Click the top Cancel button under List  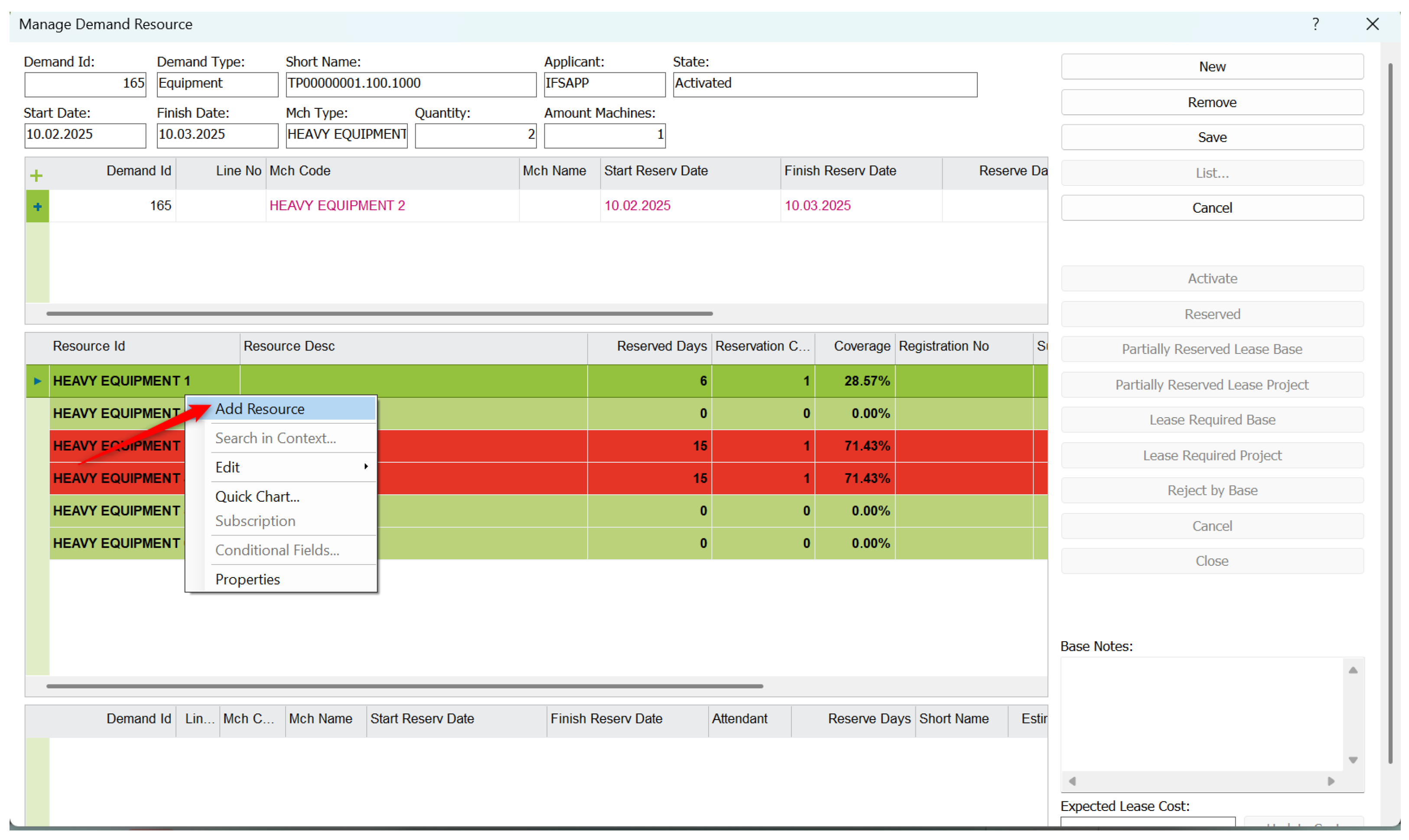click(1212, 208)
